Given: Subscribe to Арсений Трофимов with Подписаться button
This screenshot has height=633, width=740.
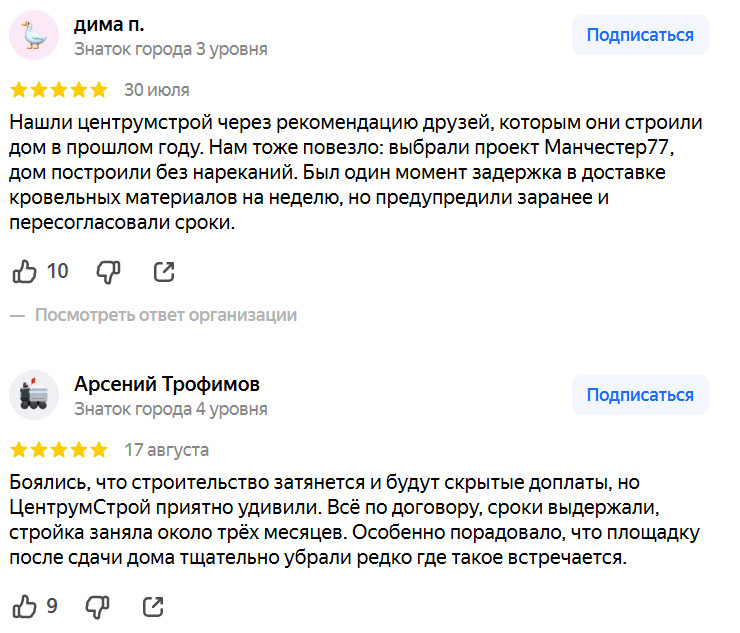Looking at the screenshot, I should tap(640, 395).
